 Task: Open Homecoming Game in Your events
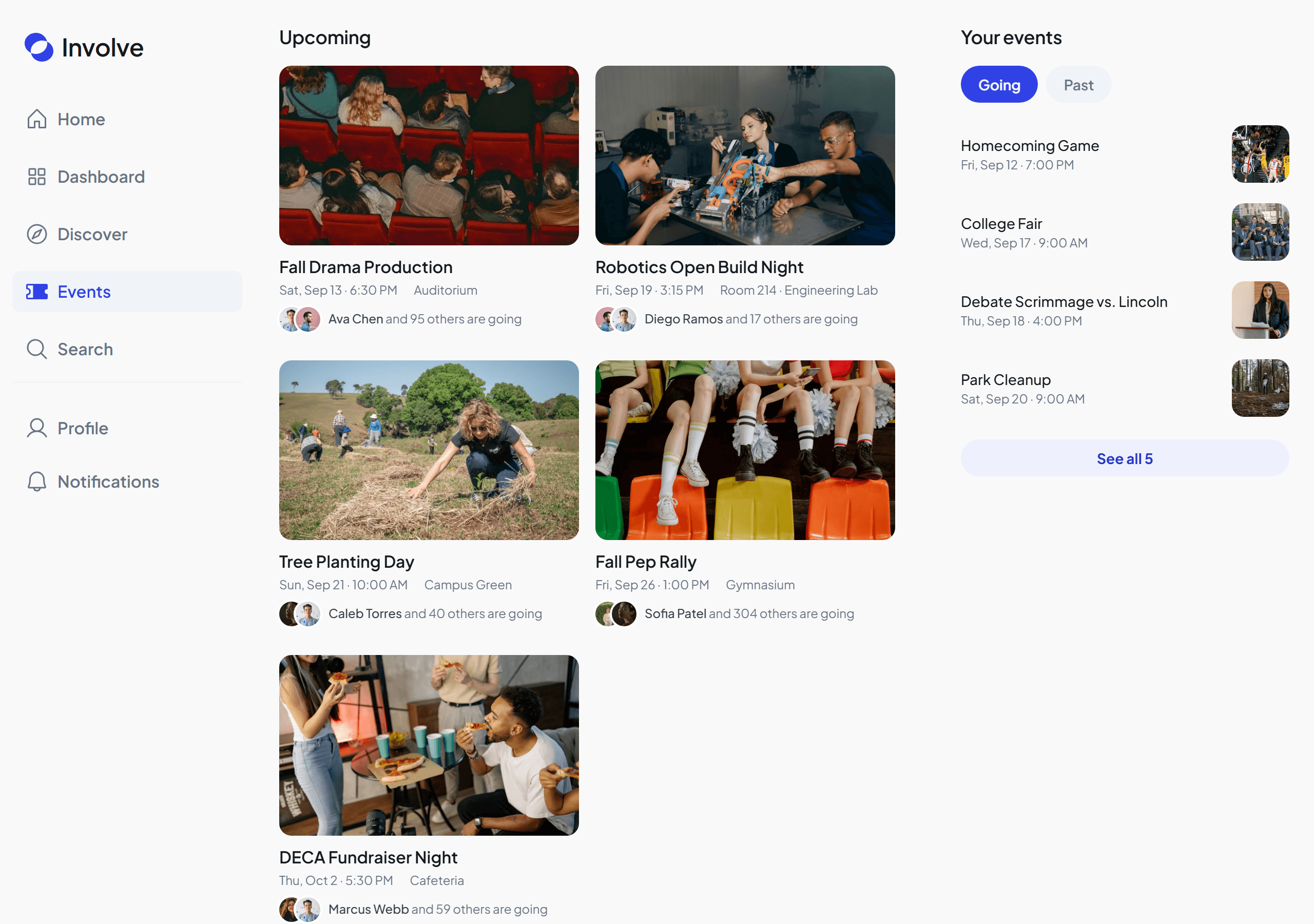(x=1125, y=154)
